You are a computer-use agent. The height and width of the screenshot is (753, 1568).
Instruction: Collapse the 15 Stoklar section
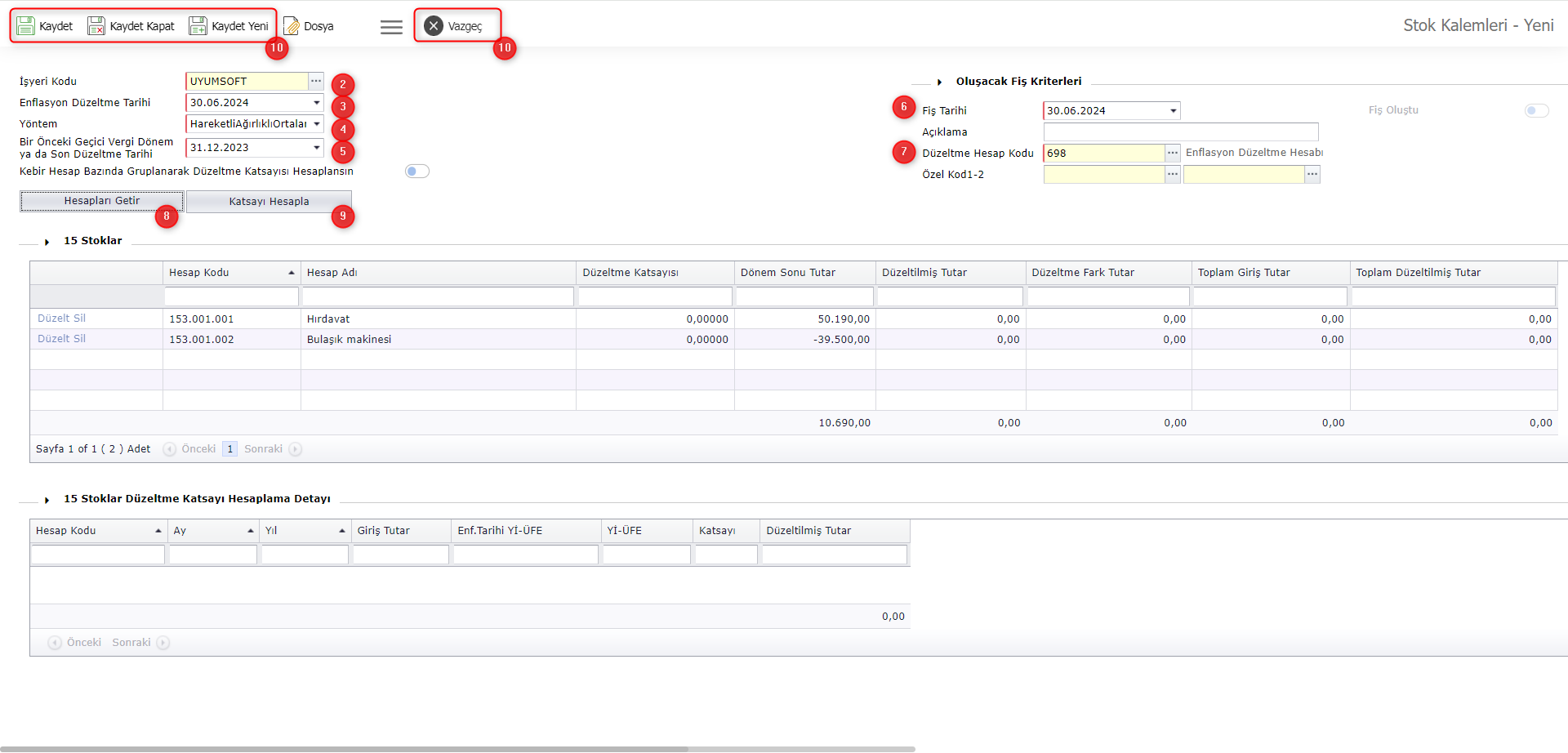47,242
